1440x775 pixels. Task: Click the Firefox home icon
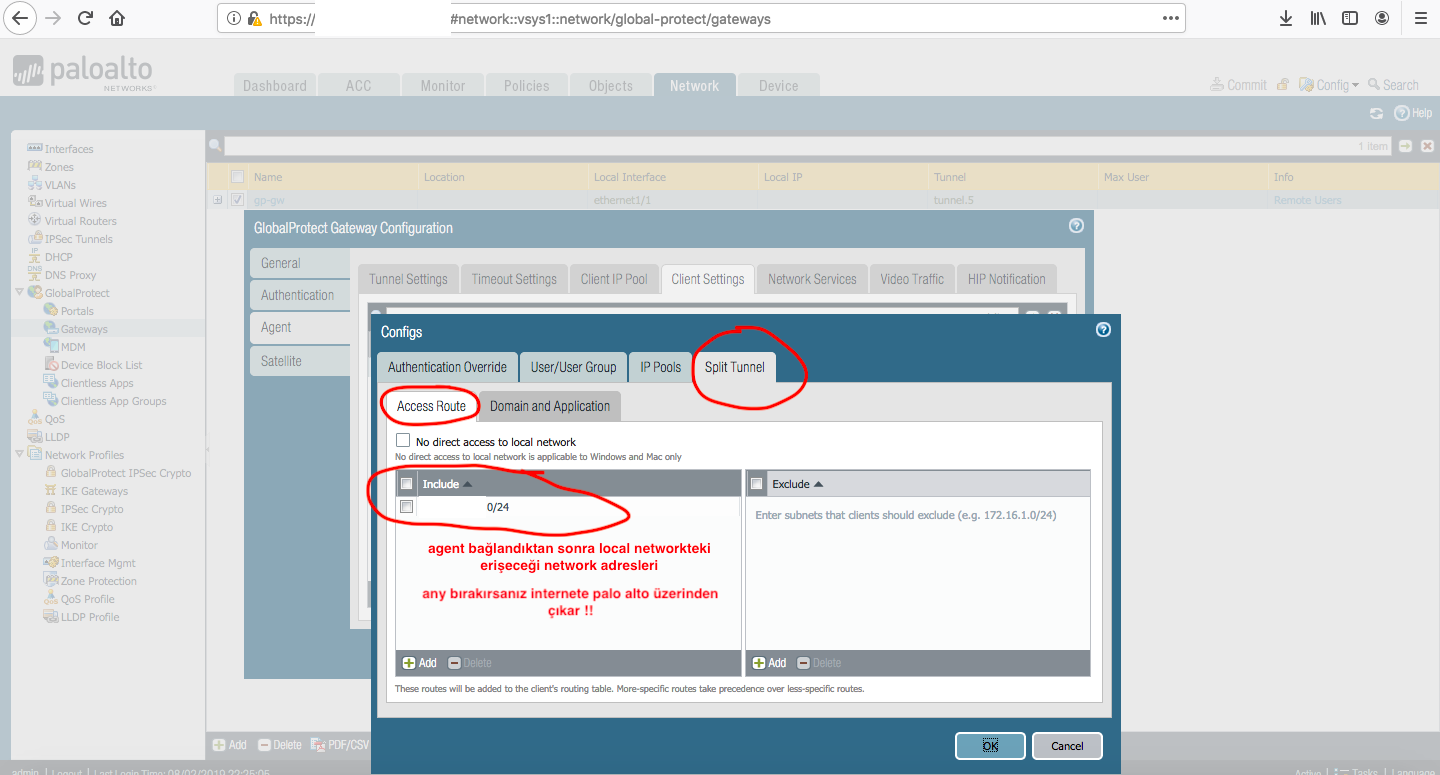(x=117, y=18)
